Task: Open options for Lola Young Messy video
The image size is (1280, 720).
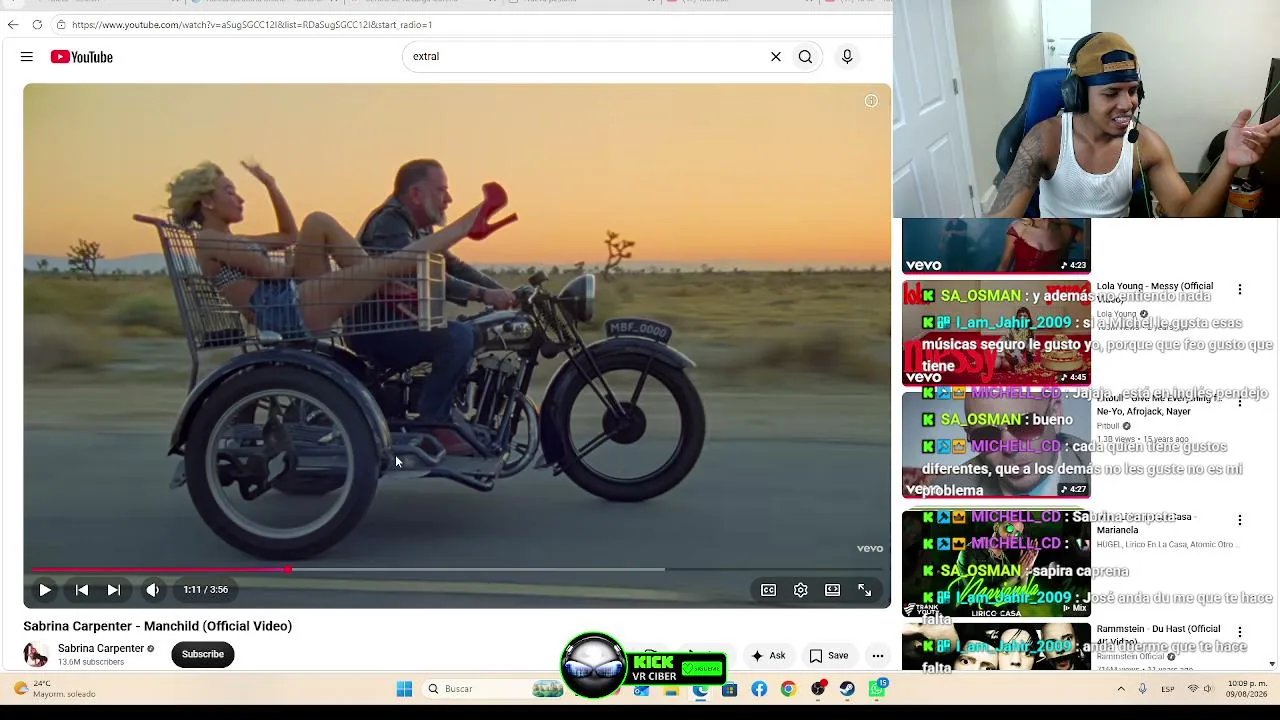Action: coord(1240,290)
